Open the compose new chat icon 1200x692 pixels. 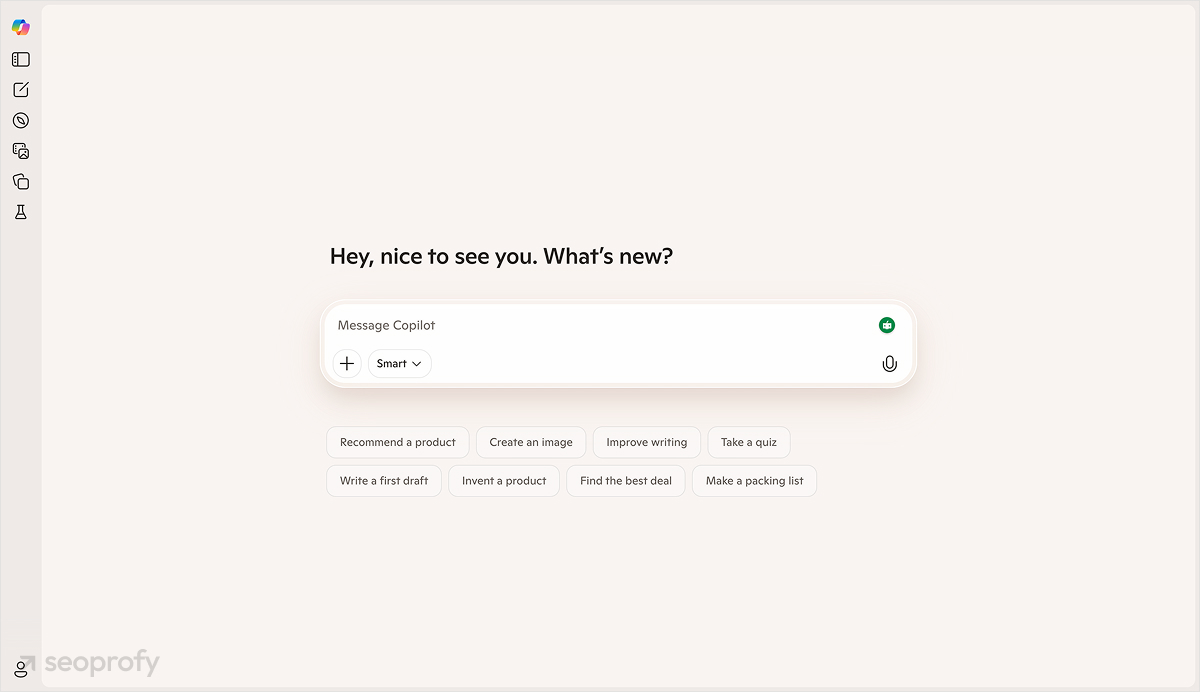tap(20, 89)
